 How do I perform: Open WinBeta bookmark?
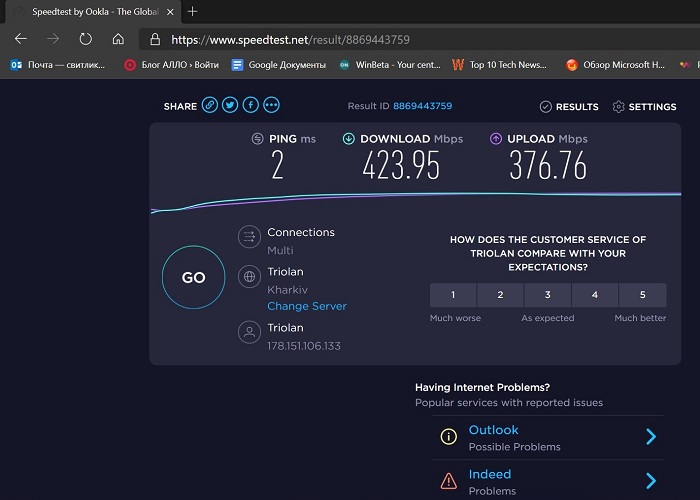click(x=390, y=65)
